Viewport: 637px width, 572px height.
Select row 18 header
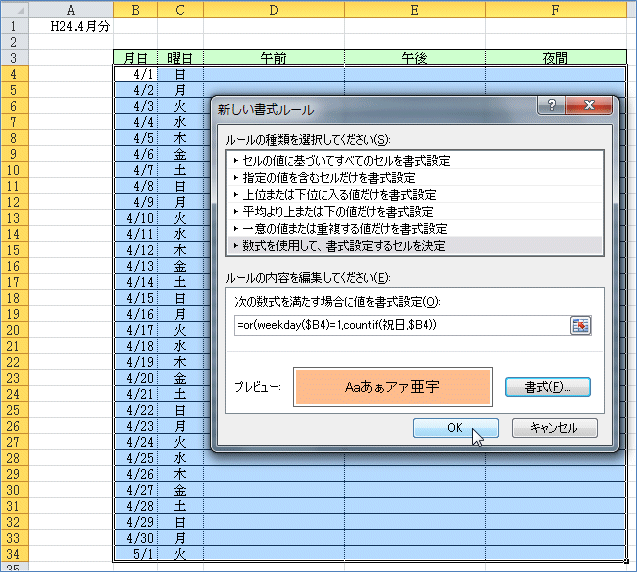tap(14, 298)
